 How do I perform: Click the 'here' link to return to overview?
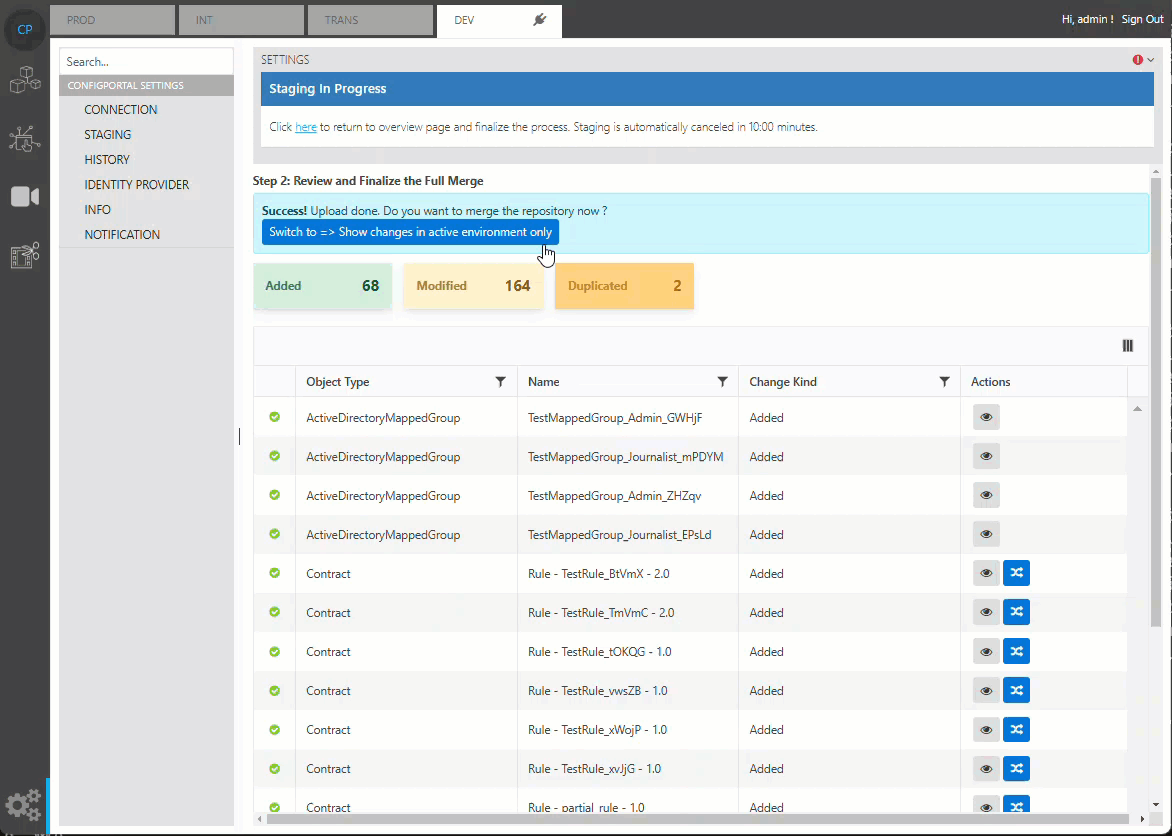point(306,127)
